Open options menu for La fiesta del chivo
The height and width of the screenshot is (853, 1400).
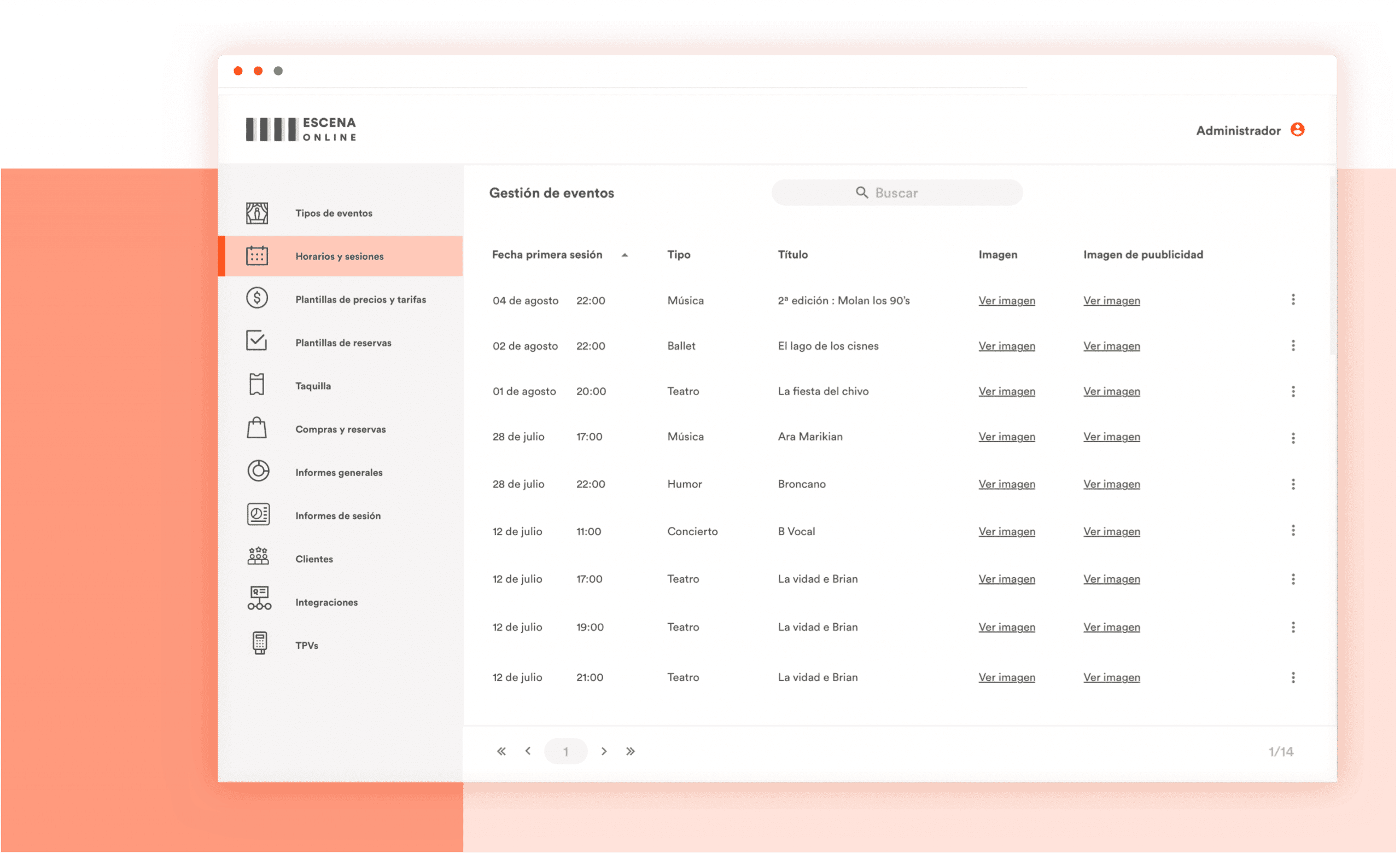(1294, 392)
